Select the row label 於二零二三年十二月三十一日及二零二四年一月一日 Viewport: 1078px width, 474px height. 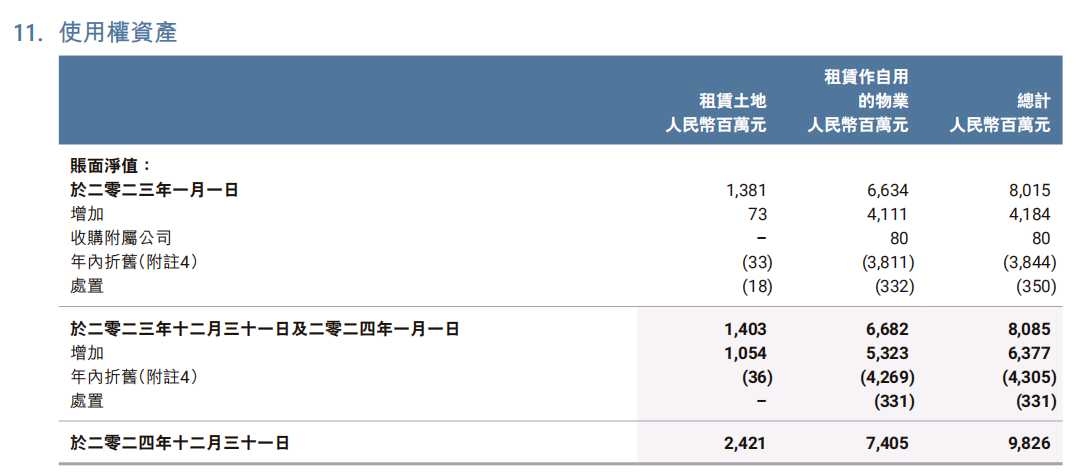[264, 329]
